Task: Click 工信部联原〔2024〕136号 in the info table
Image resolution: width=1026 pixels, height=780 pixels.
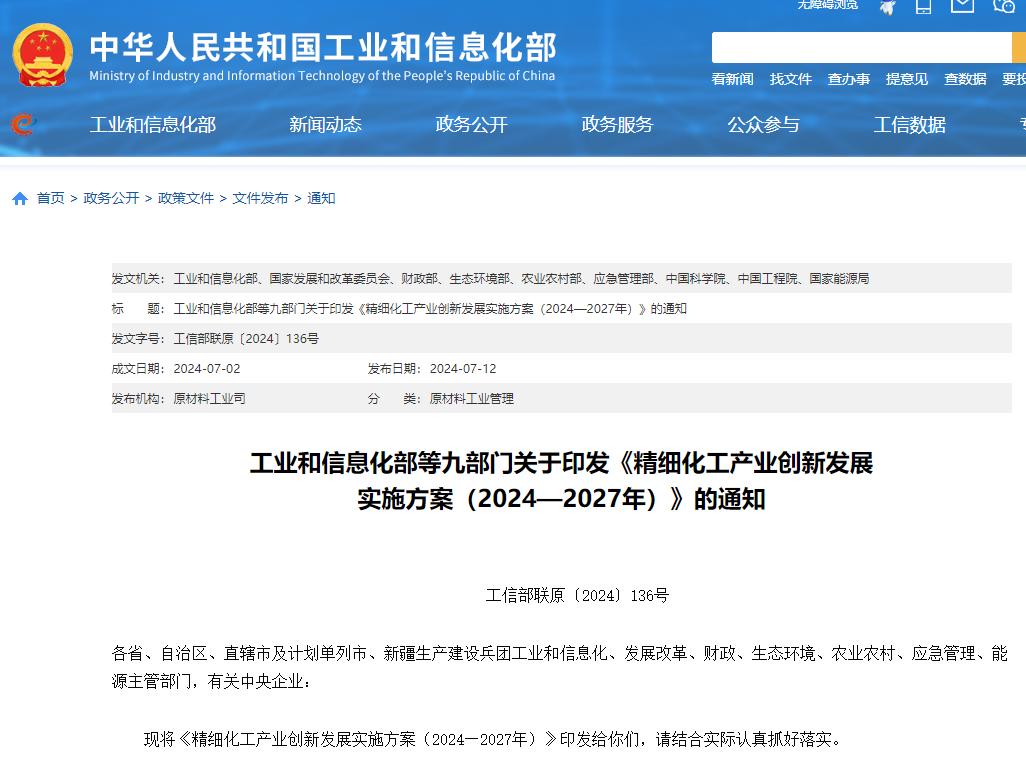Action: (x=246, y=339)
